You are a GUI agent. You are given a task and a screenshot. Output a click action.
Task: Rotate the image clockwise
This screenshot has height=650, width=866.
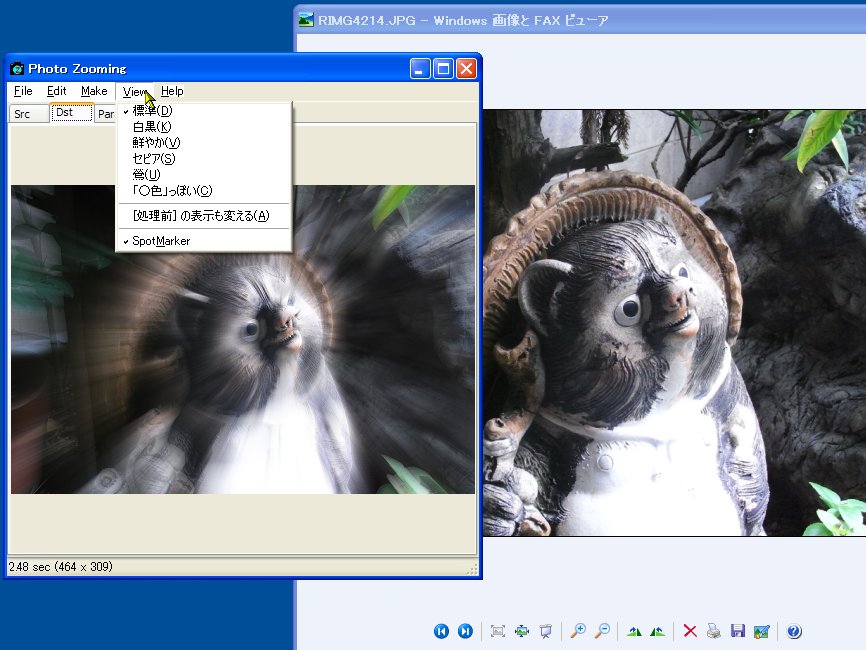tap(634, 631)
